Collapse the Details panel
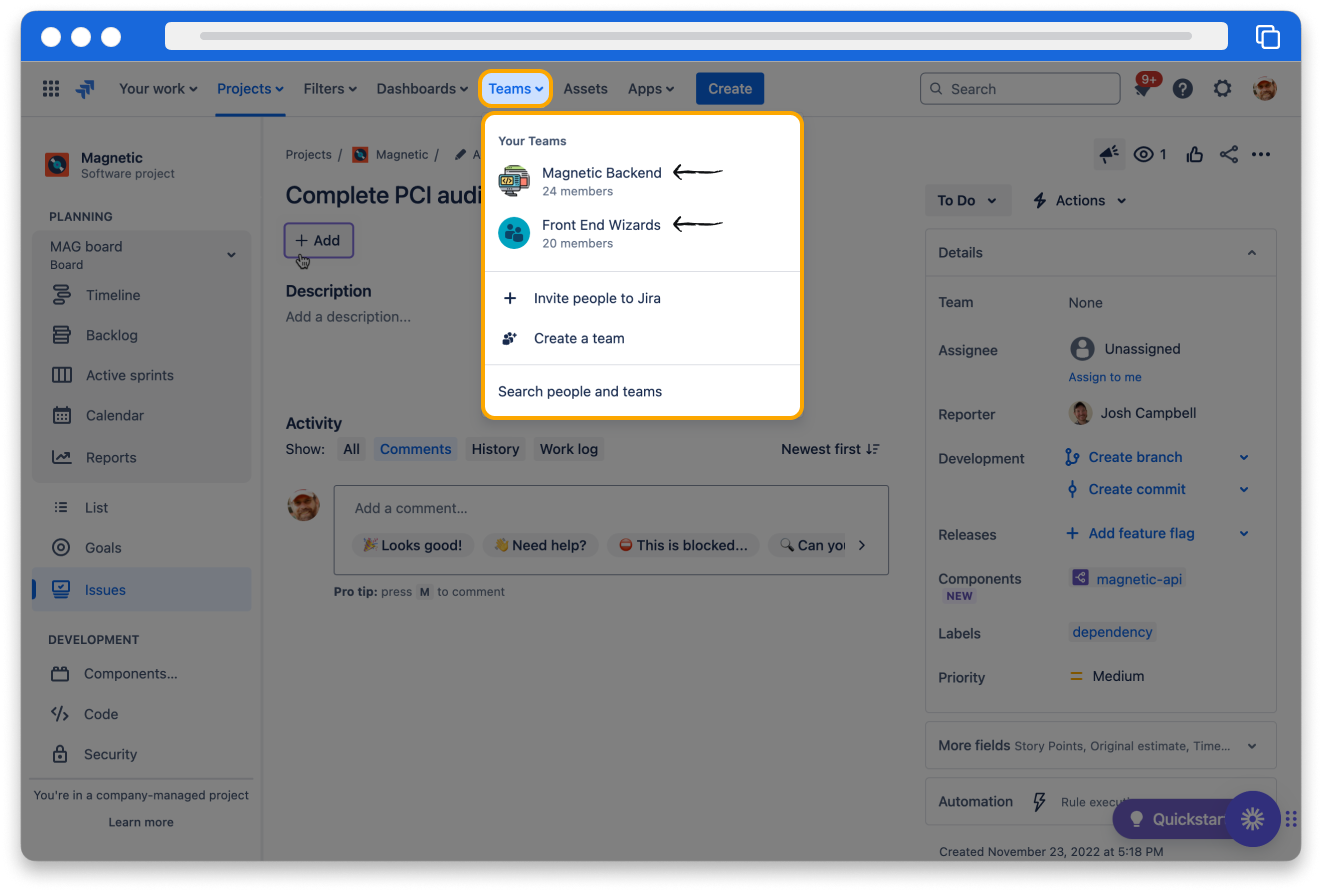Screen dimensions: 1322x892 pos(1251,253)
